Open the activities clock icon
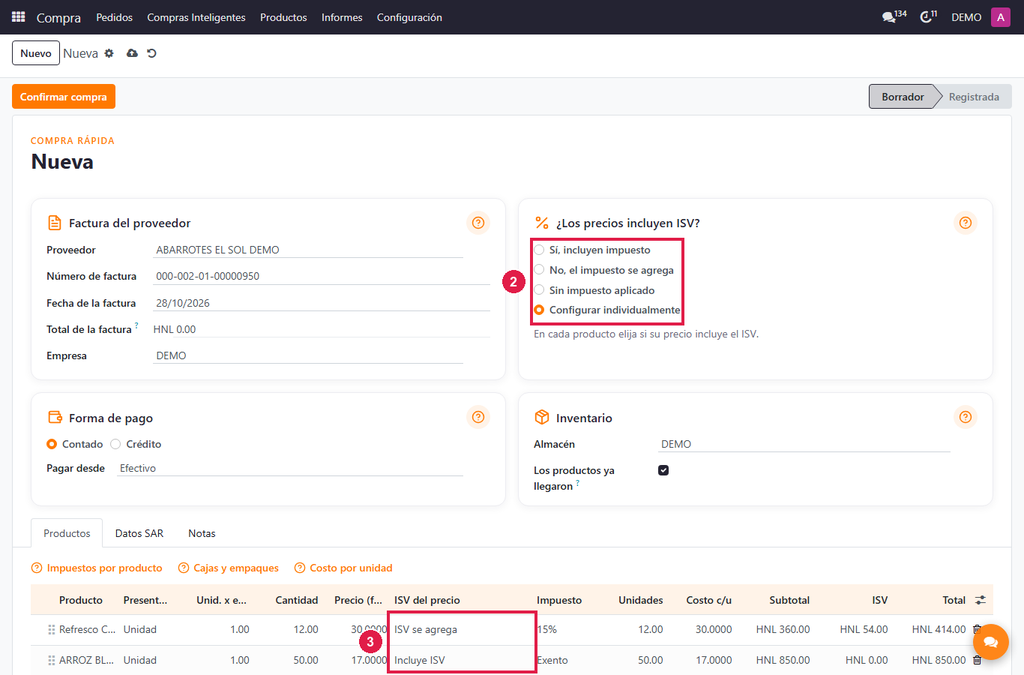Screen dimensions: 1024x675 tap(928, 17)
